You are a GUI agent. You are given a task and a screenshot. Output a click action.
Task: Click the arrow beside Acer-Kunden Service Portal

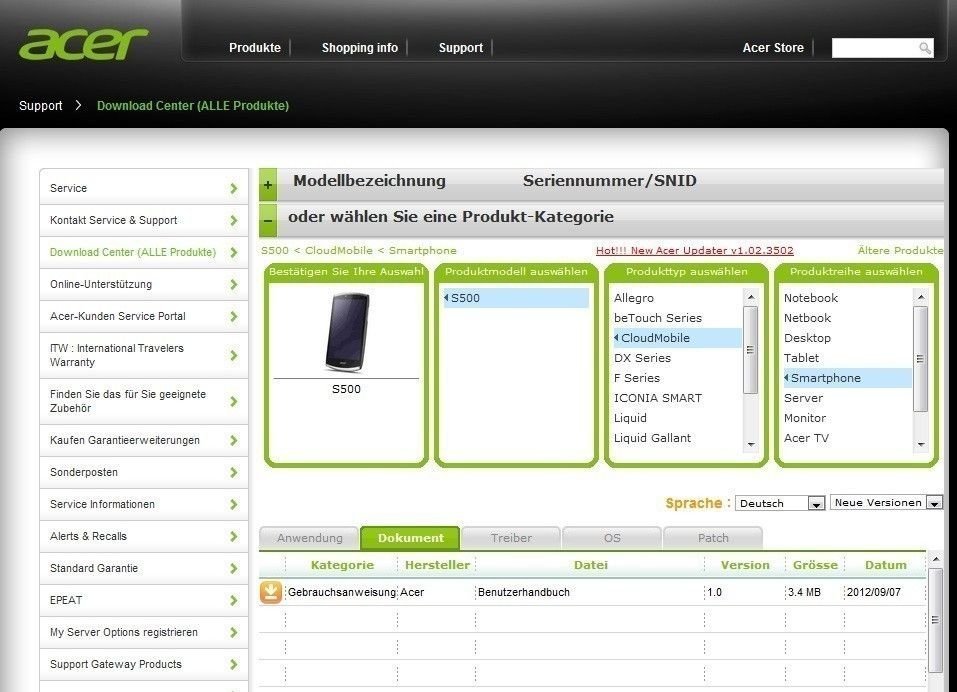pos(234,316)
